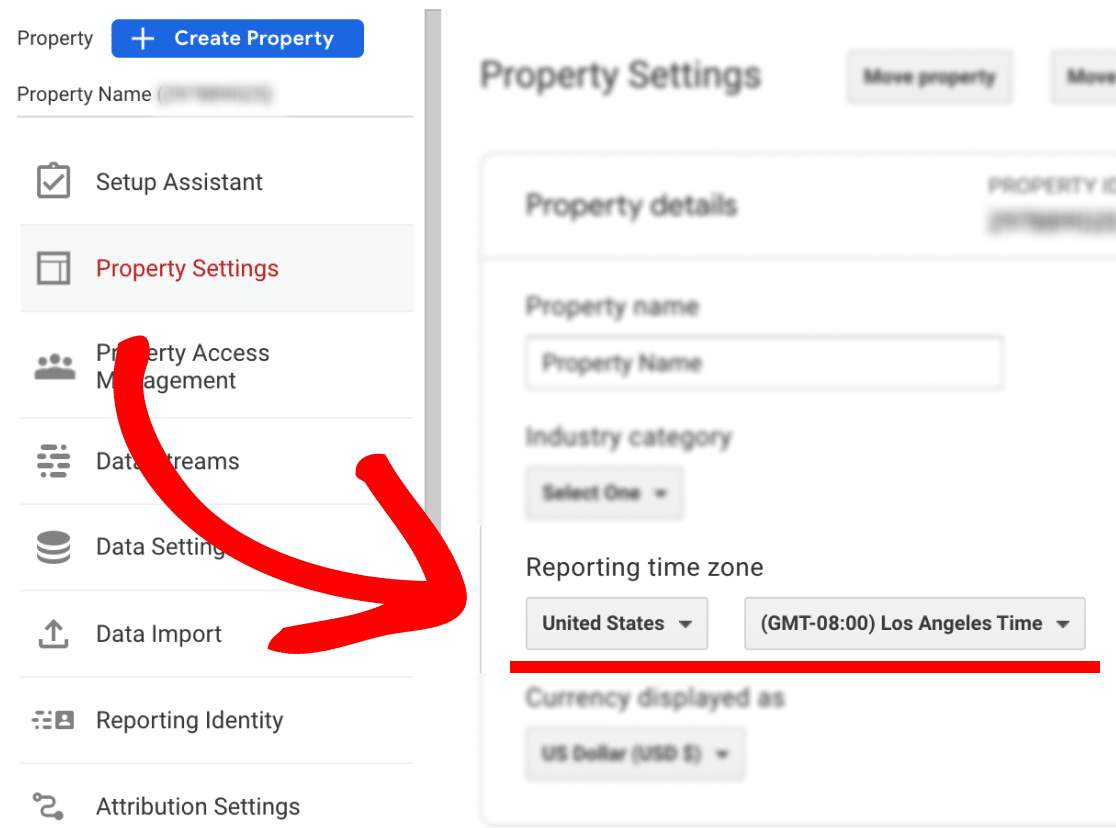
Task: Select Reporting Identity in the sidebar
Action: coord(189,720)
